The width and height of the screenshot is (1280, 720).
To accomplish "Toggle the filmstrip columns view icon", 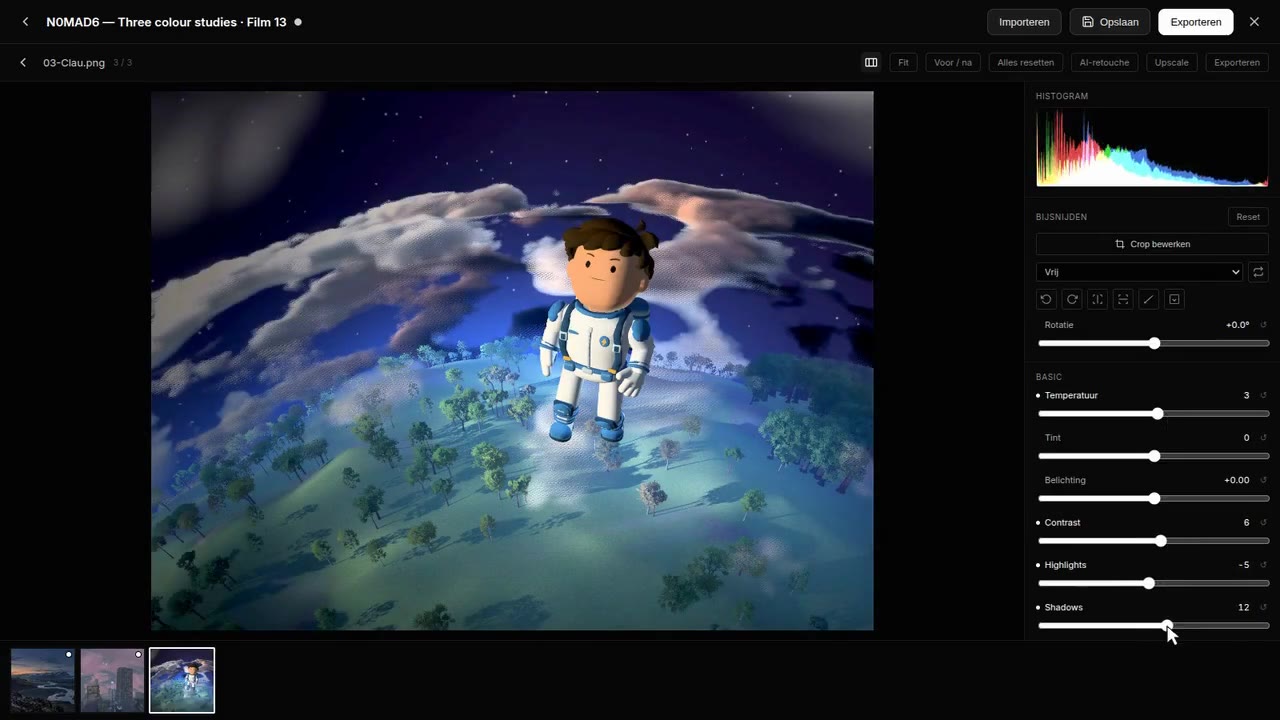I will tap(871, 62).
